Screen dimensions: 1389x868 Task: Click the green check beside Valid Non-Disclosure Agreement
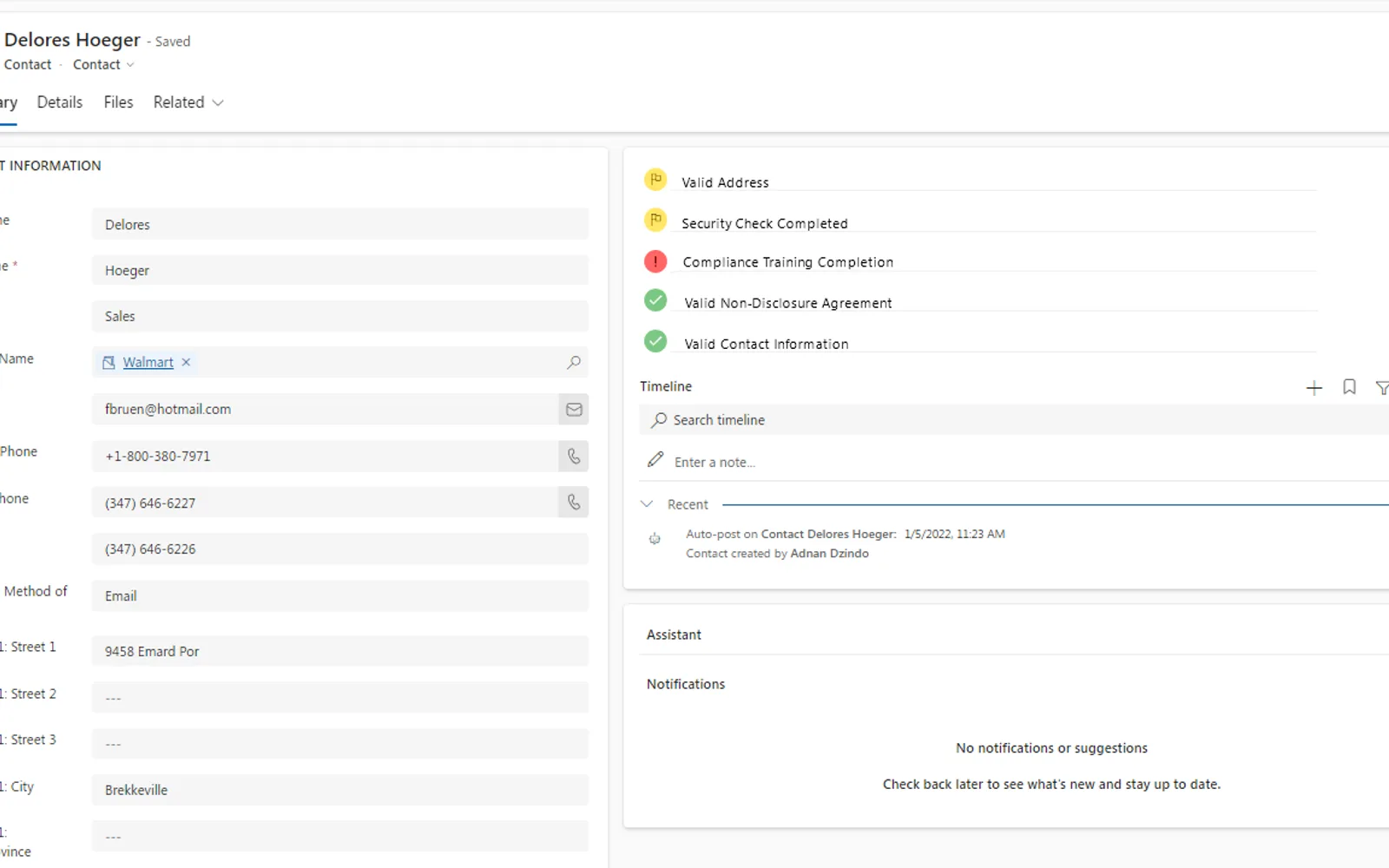click(x=655, y=300)
